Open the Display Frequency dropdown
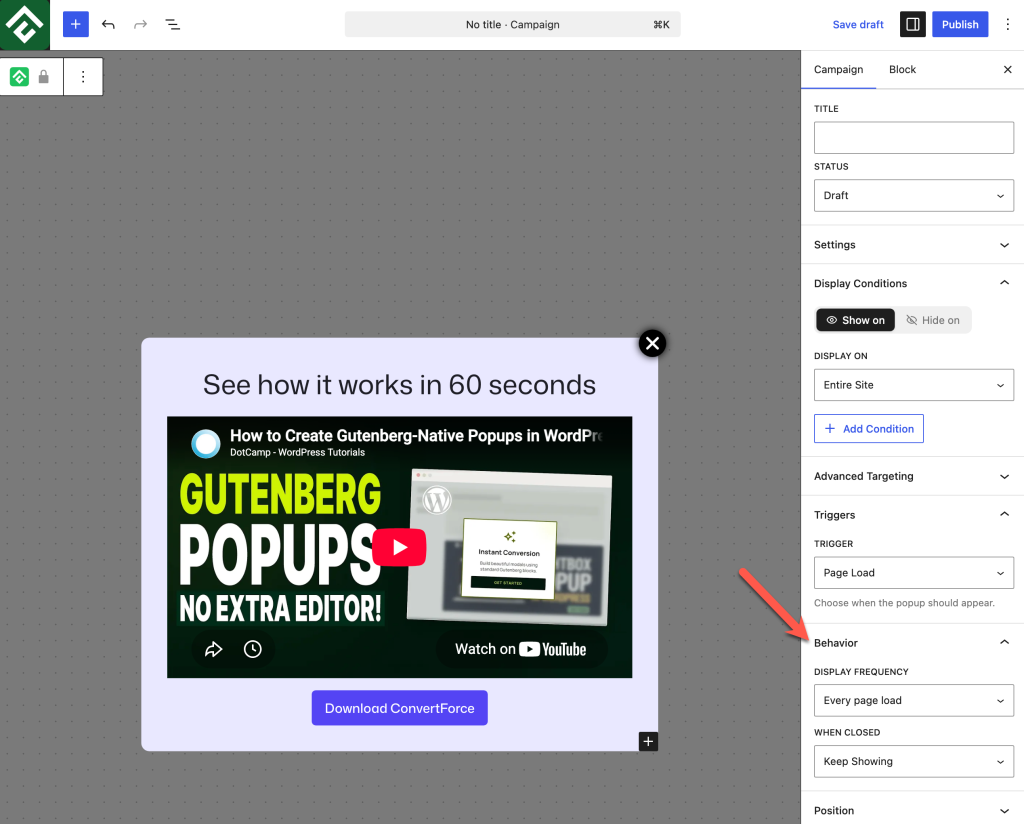The width and height of the screenshot is (1024, 824). 913,701
